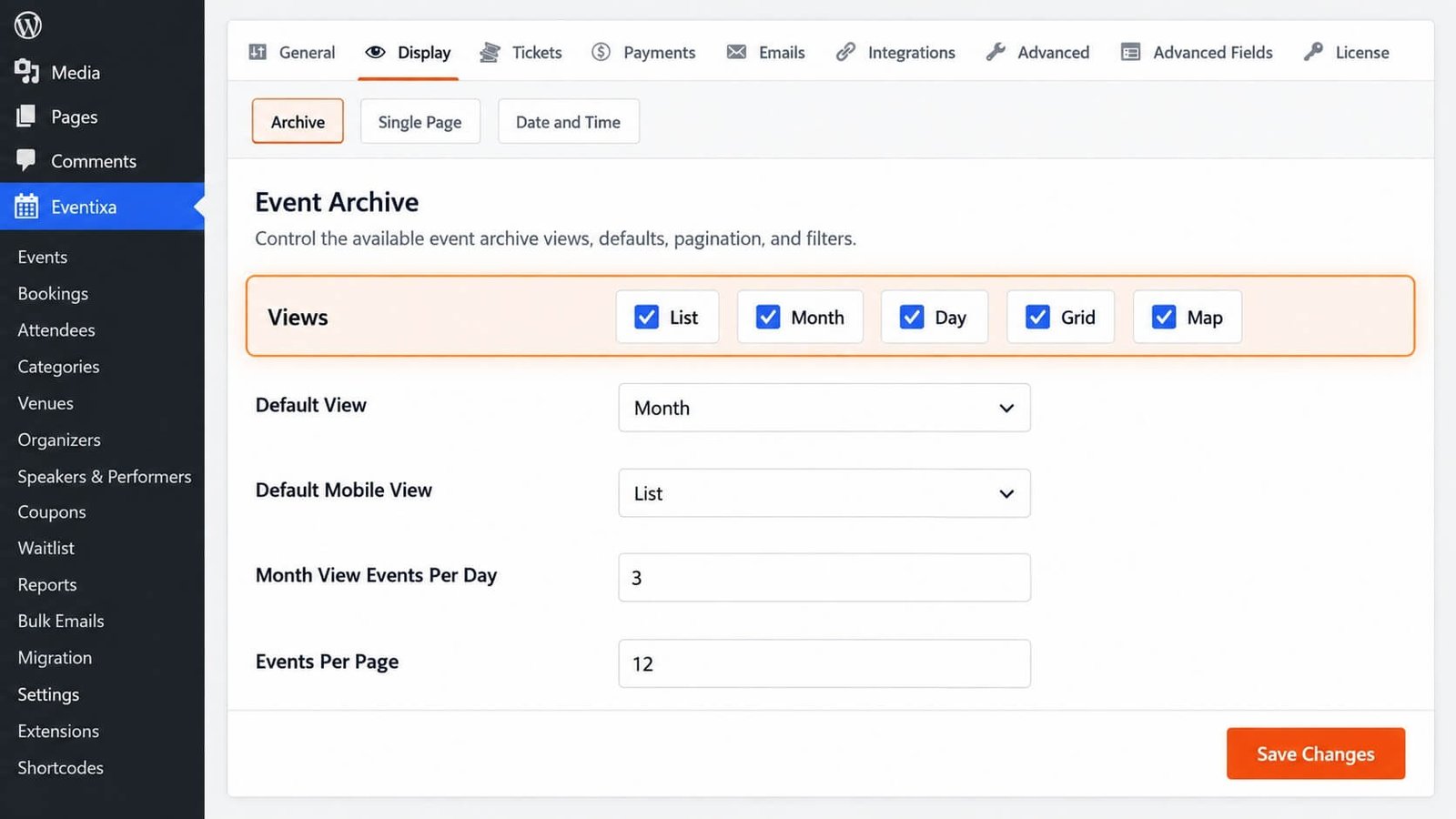Open Waitlist in the sidebar

[x=46, y=548]
